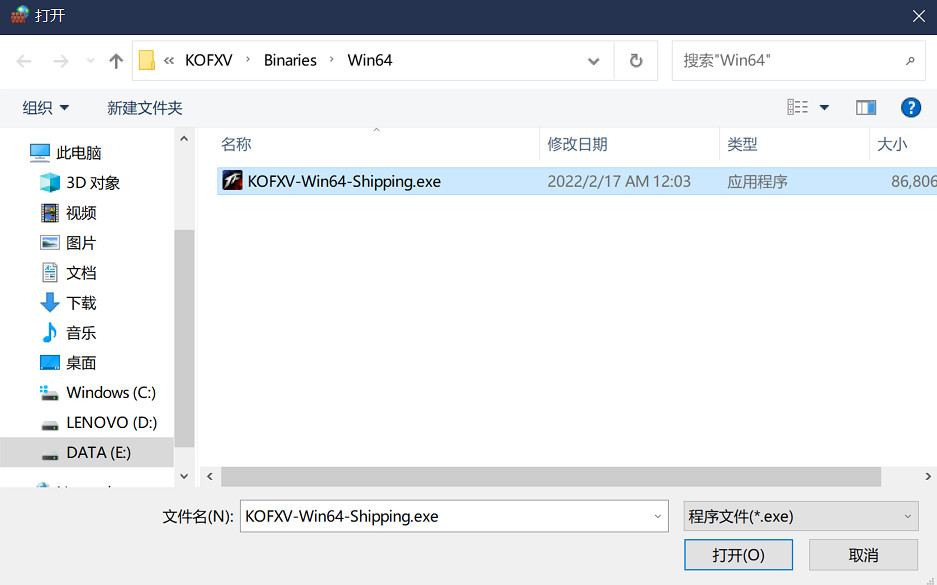Viewport: 937px width, 585px height.
Task: Open the view mode dropdown arrow
Action: 824,108
